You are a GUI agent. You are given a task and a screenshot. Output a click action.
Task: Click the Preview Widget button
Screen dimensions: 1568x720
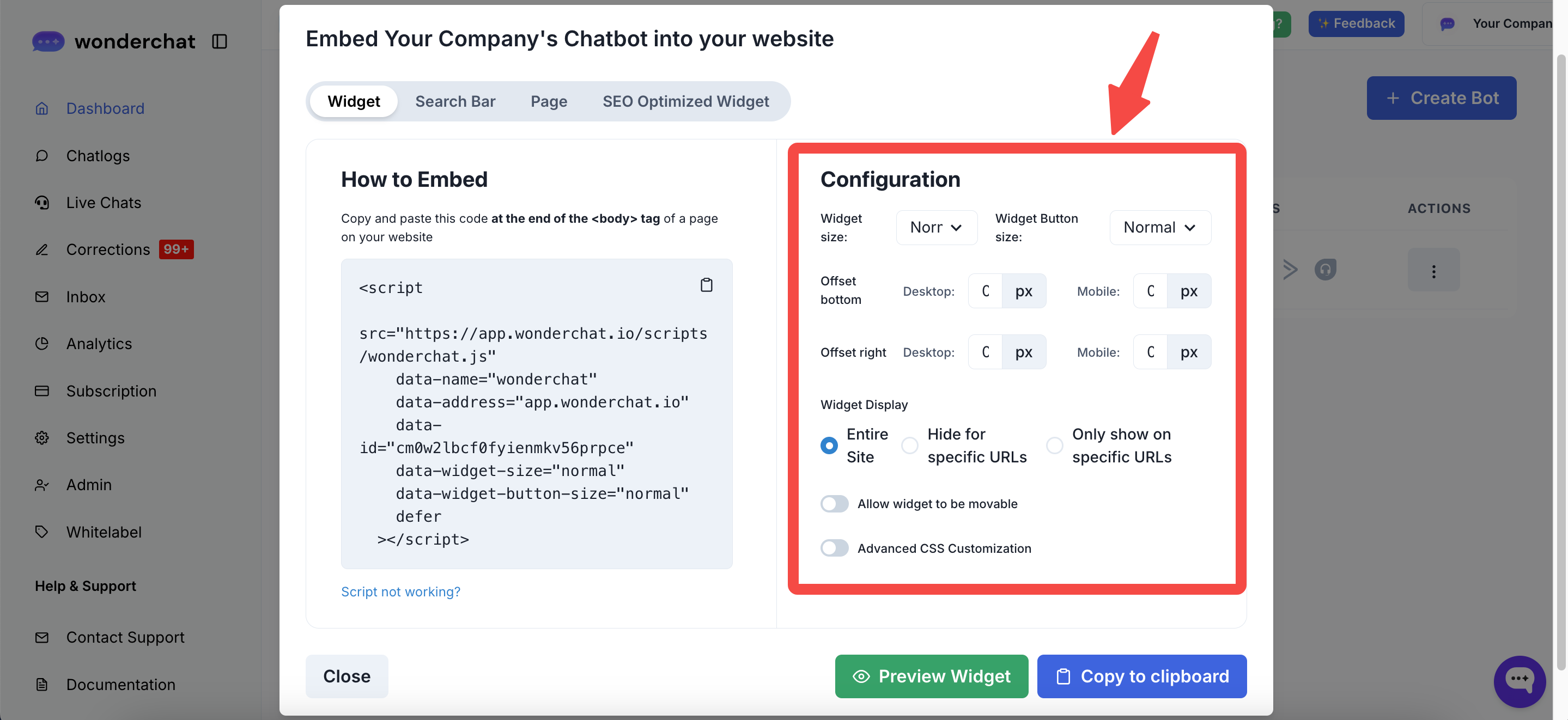[931, 676]
